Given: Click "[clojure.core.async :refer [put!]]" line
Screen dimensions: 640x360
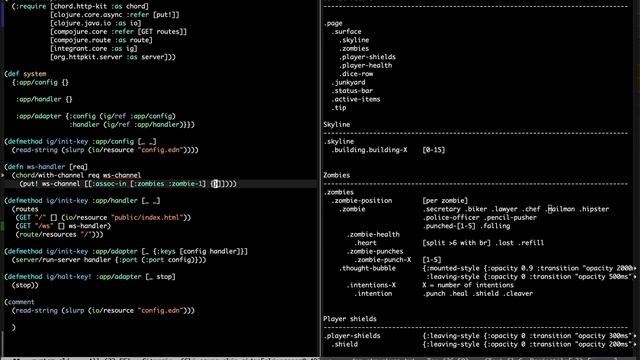Looking at the screenshot, I should click(x=115, y=15).
